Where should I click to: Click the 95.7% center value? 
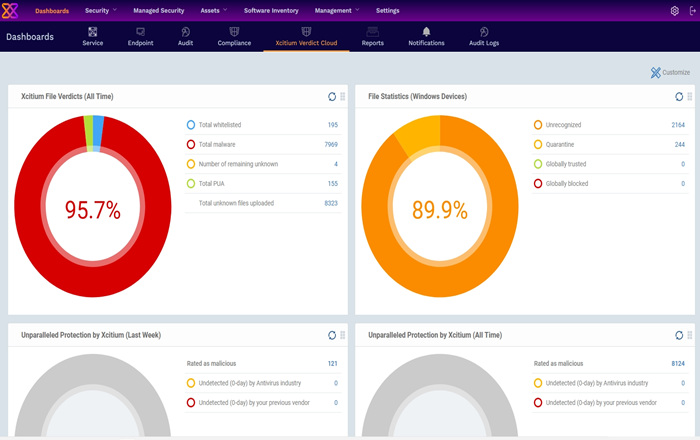click(93, 210)
